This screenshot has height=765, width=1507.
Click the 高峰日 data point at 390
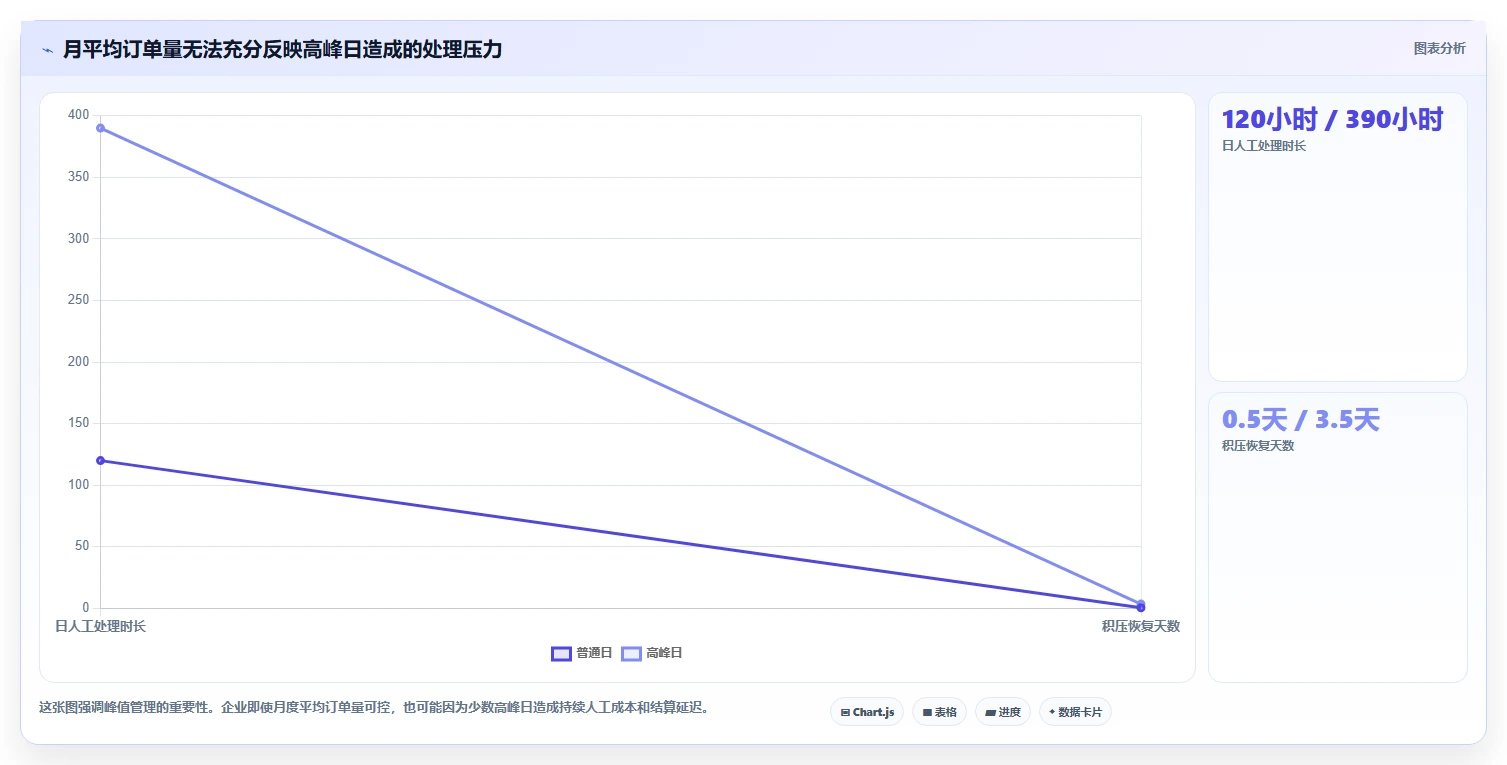pyautogui.click(x=100, y=128)
